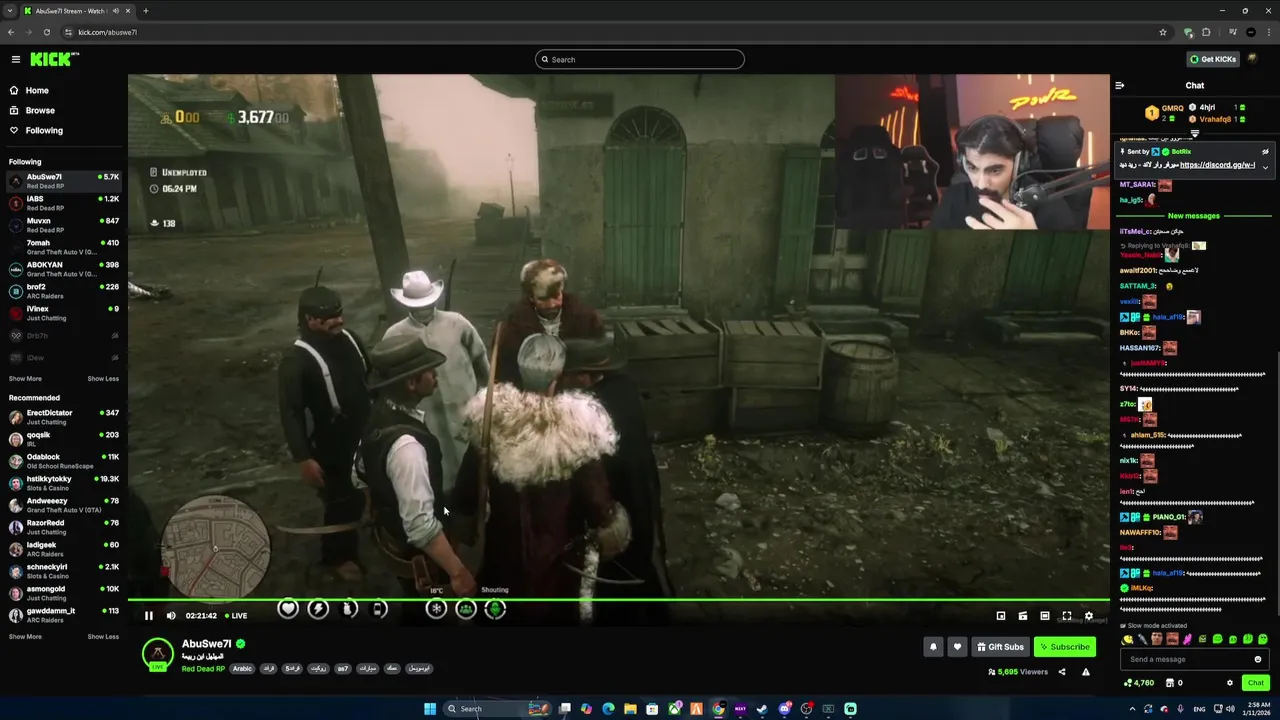Unpin BotRix pinned message
This screenshot has width=1280, height=720.
1265,152
